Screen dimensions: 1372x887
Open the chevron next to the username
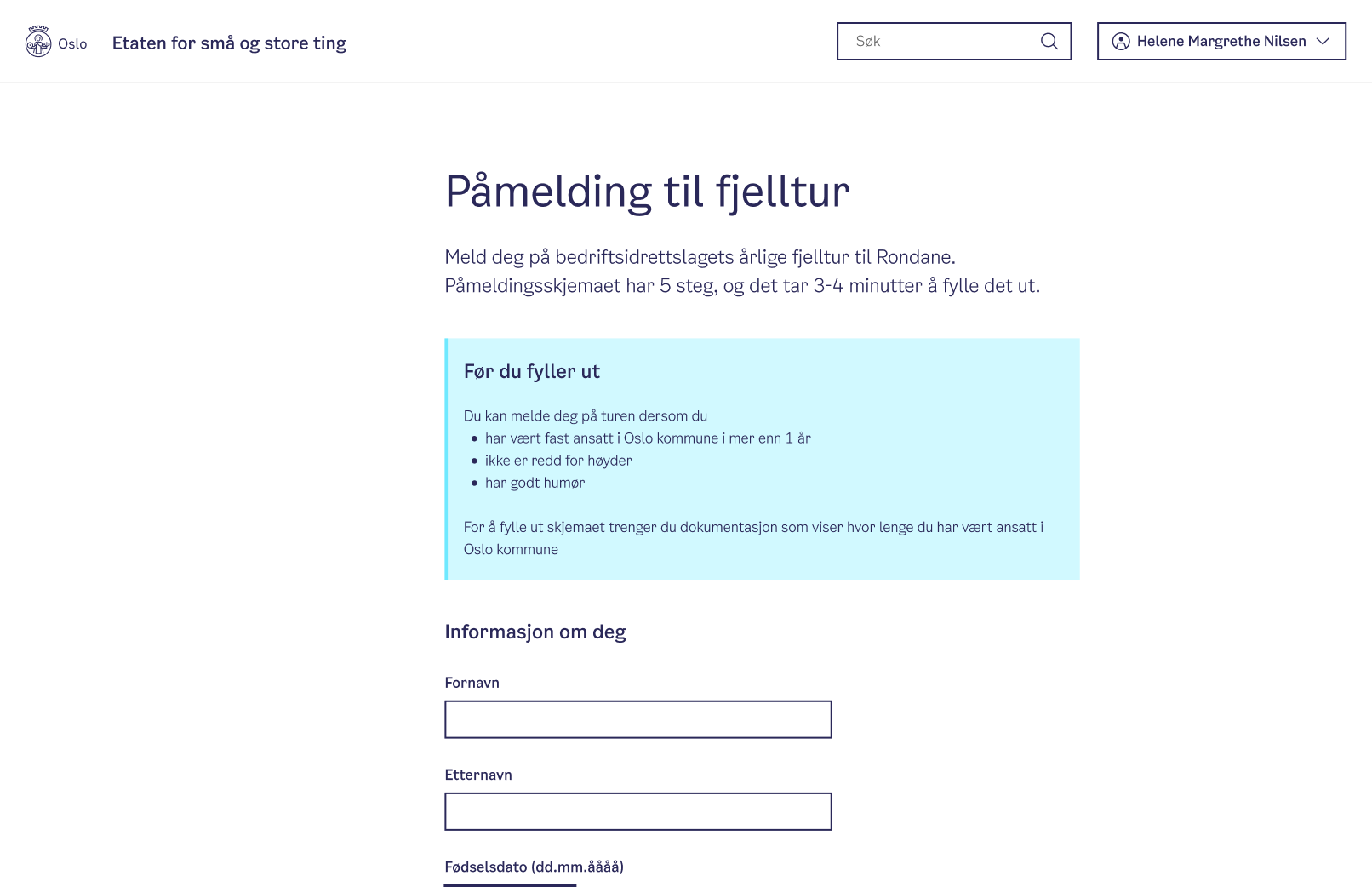point(1323,40)
